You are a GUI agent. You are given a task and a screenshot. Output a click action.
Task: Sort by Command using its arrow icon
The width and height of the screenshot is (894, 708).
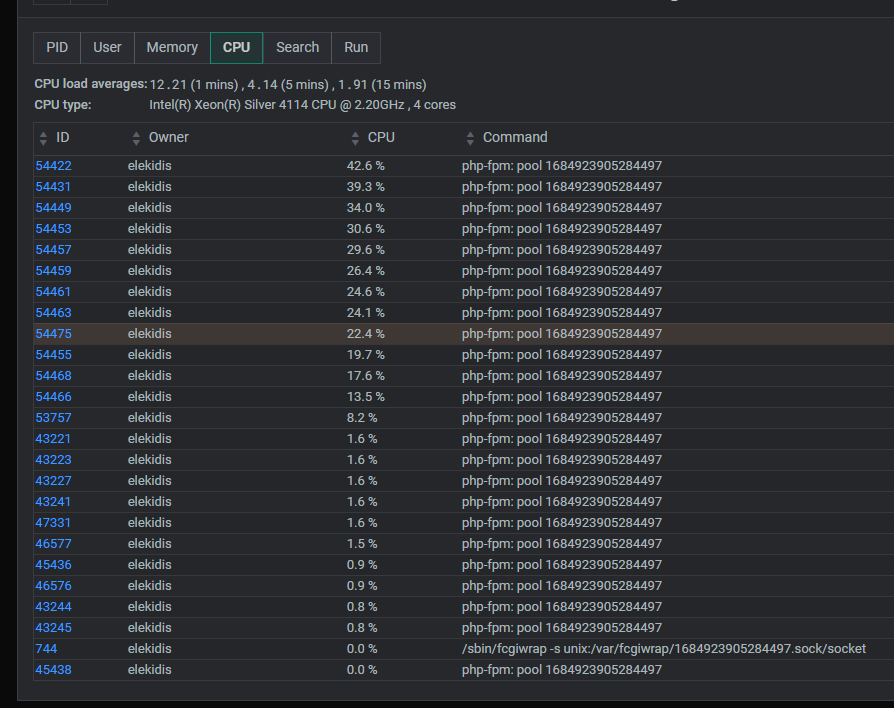[470, 138]
